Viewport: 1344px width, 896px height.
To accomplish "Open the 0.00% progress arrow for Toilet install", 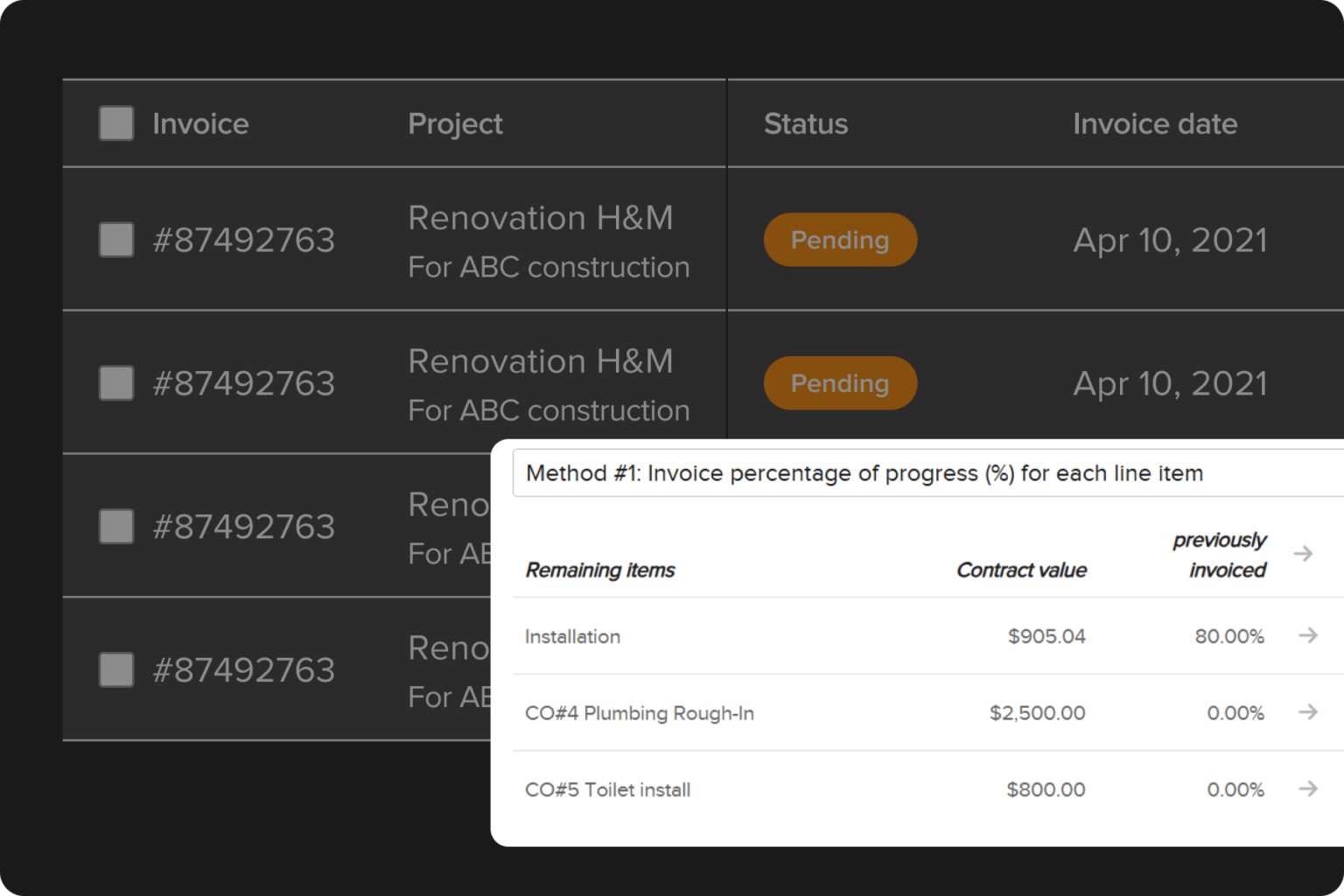I will pos(1308,788).
